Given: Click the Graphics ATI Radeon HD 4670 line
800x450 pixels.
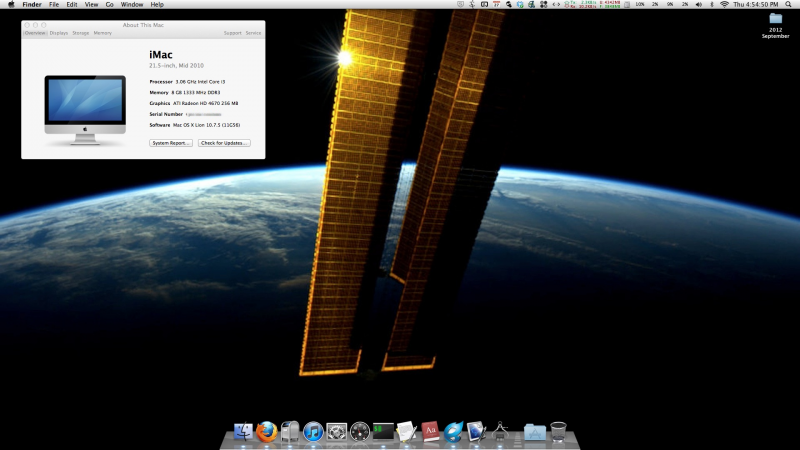Looking at the screenshot, I should (194, 103).
